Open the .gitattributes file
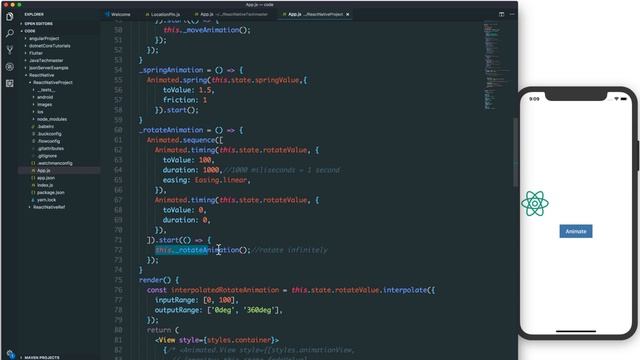 pos(50,149)
